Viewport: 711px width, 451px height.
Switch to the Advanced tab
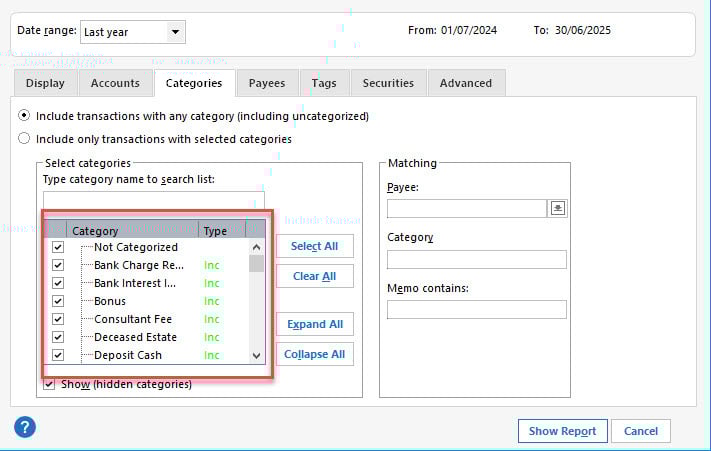(x=466, y=83)
